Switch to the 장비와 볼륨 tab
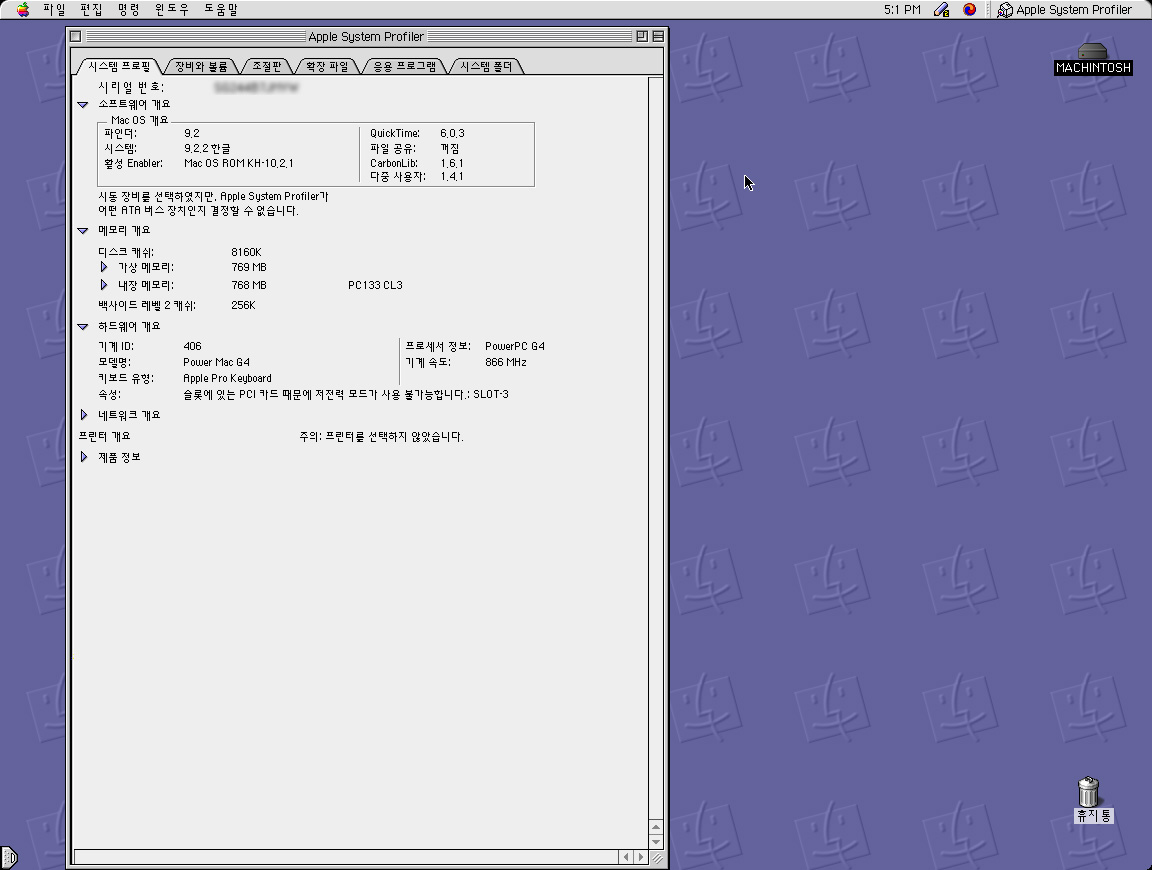Viewport: 1152px width, 870px height. click(x=201, y=67)
